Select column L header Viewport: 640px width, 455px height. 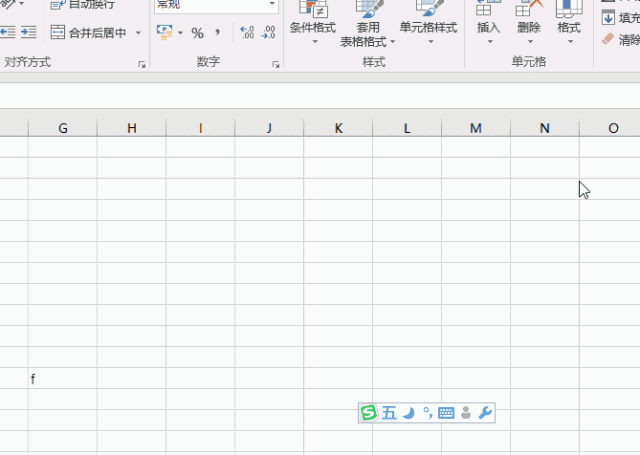407,128
